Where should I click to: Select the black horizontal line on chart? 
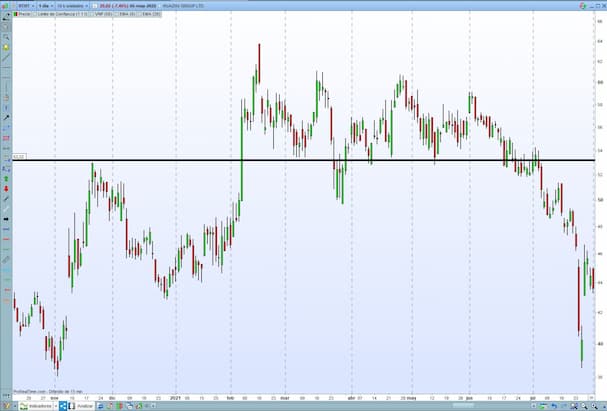(x=300, y=160)
